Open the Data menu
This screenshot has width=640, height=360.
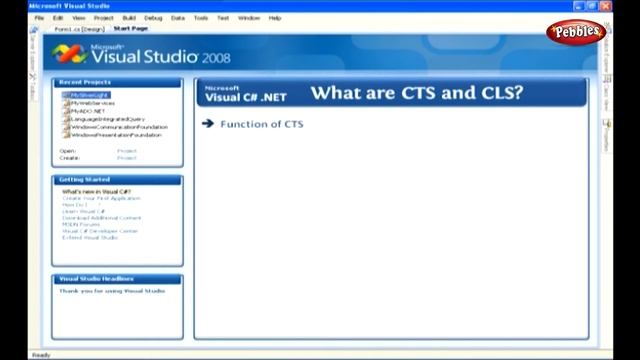178,18
